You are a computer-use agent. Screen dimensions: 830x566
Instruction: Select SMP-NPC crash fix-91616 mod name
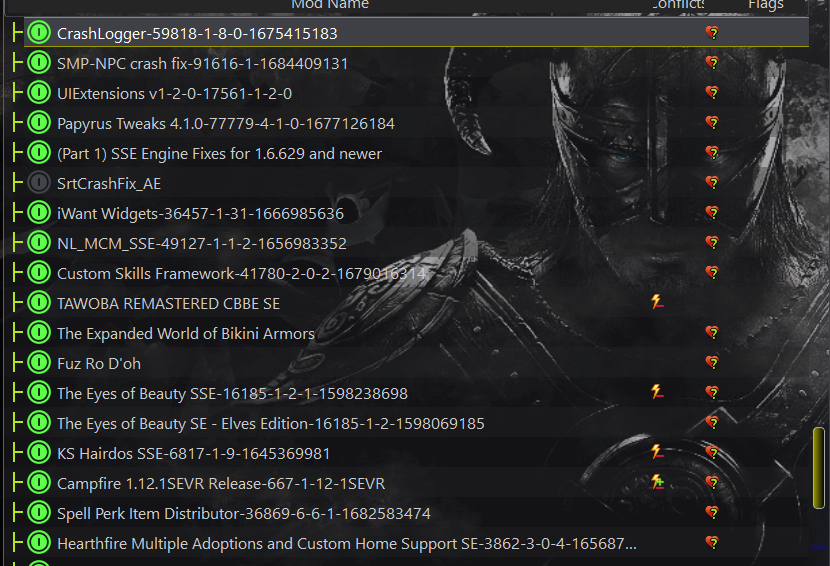coord(202,64)
